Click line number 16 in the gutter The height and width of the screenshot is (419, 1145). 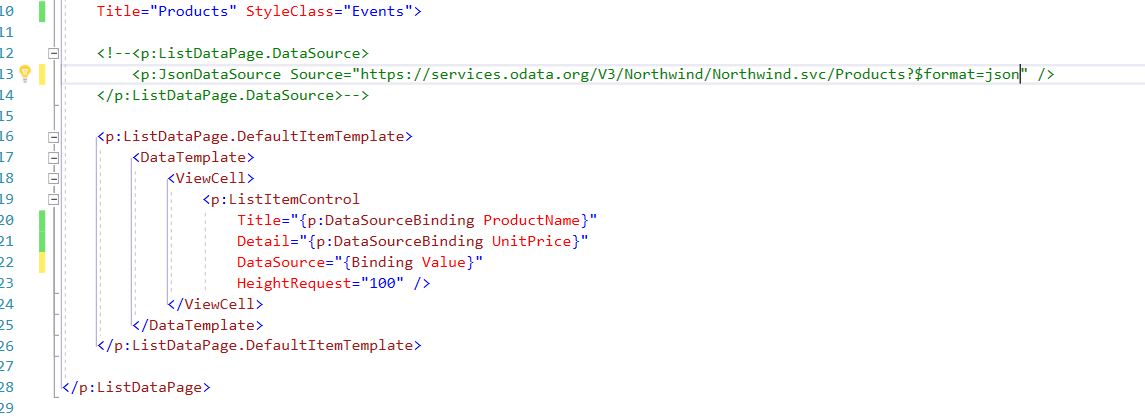(7, 137)
